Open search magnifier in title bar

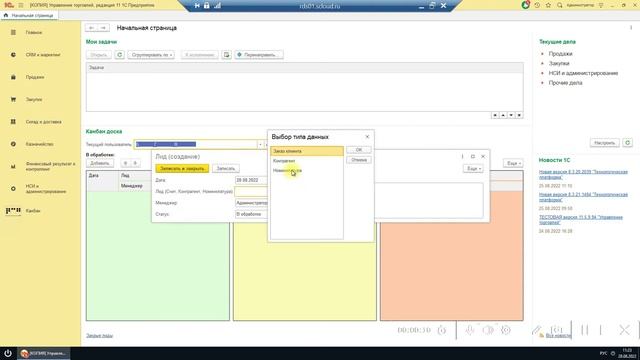pyautogui.click(x=560, y=5)
